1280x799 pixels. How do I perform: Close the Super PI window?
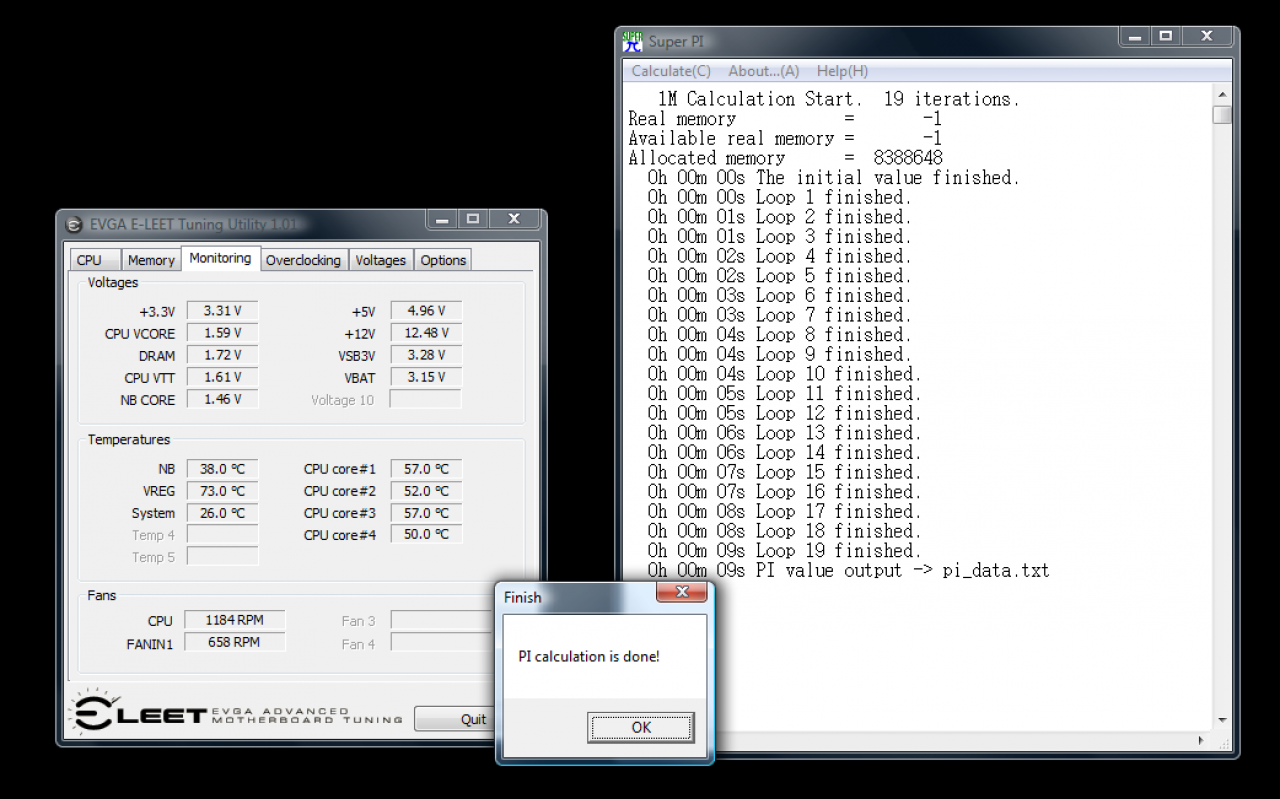(1206, 36)
